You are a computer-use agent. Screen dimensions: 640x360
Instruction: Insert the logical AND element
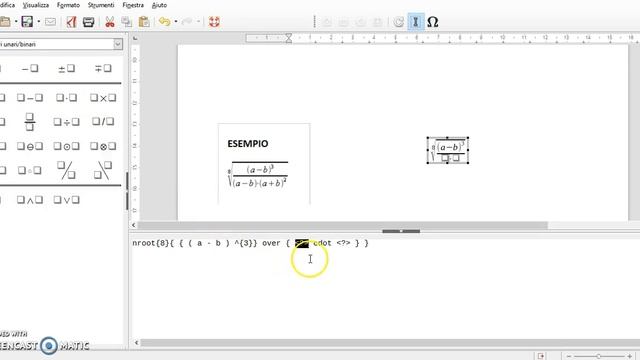point(30,200)
